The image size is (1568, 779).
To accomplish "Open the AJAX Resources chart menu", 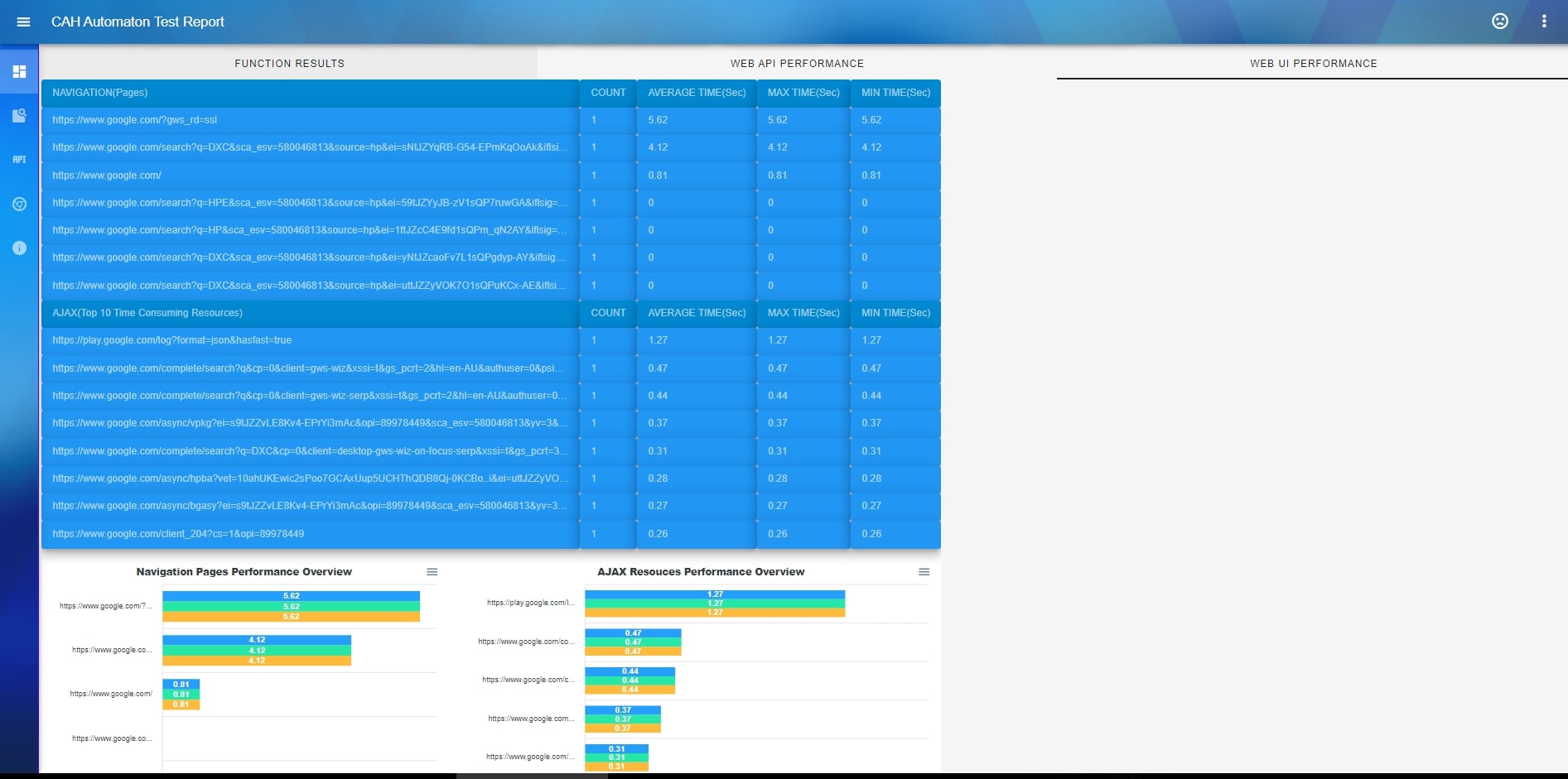I will pyautogui.click(x=924, y=571).
